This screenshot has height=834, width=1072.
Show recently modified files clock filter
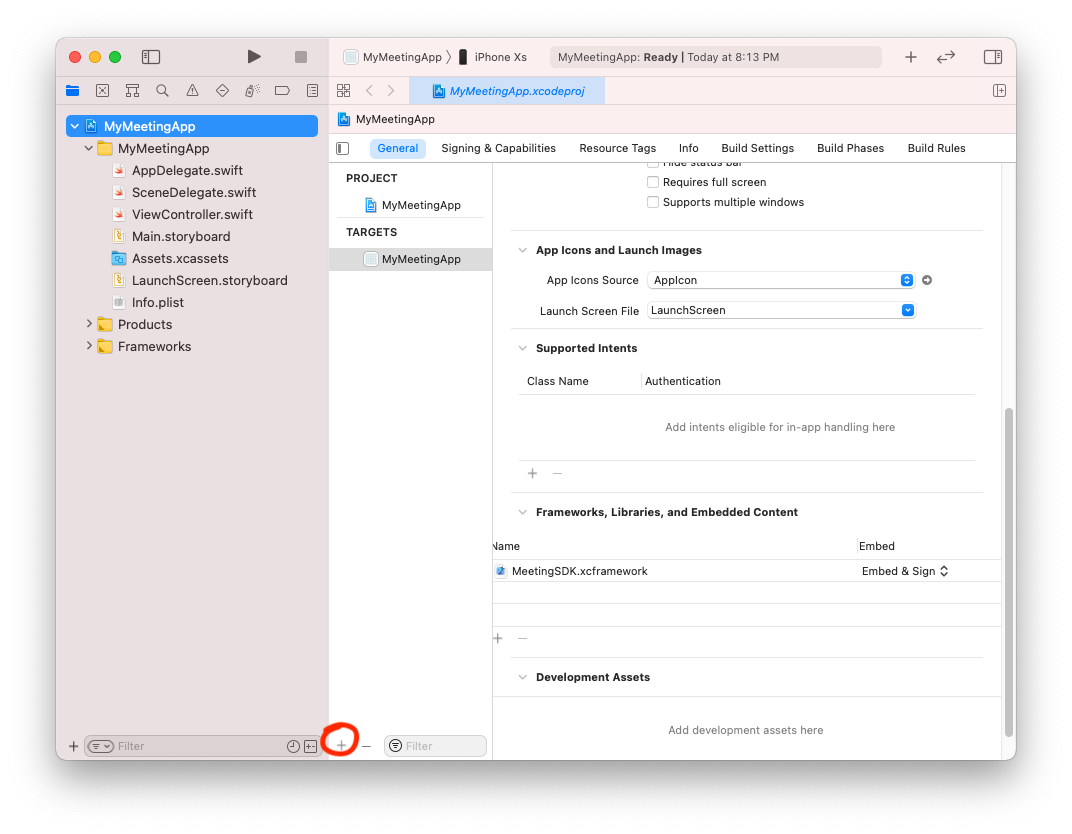[293, 746]
